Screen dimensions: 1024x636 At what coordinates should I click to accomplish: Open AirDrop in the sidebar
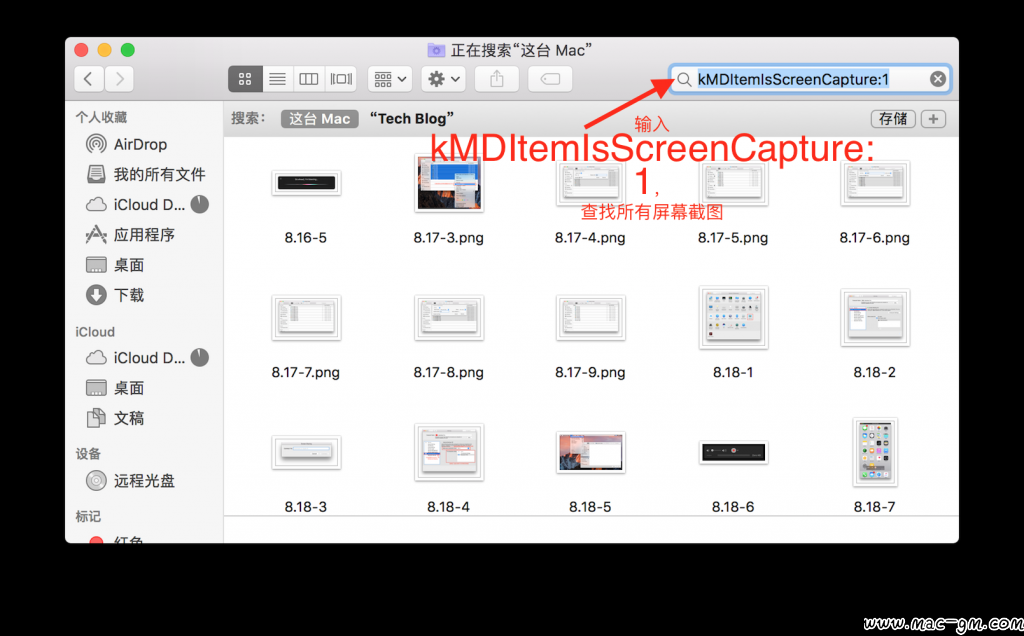140,144
